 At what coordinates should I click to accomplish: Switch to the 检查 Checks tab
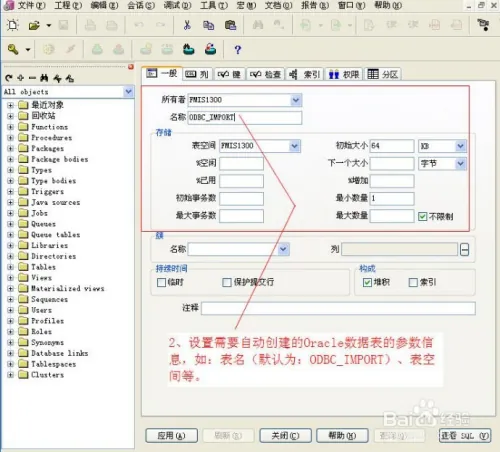(265, 74)
